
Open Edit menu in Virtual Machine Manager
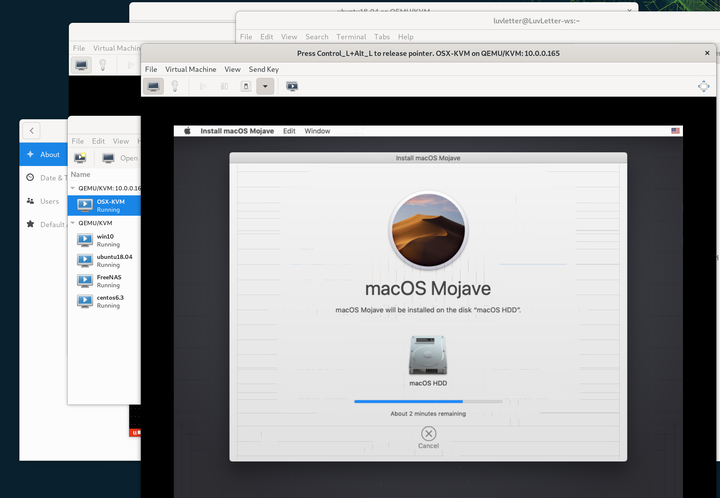pos(98,141)
